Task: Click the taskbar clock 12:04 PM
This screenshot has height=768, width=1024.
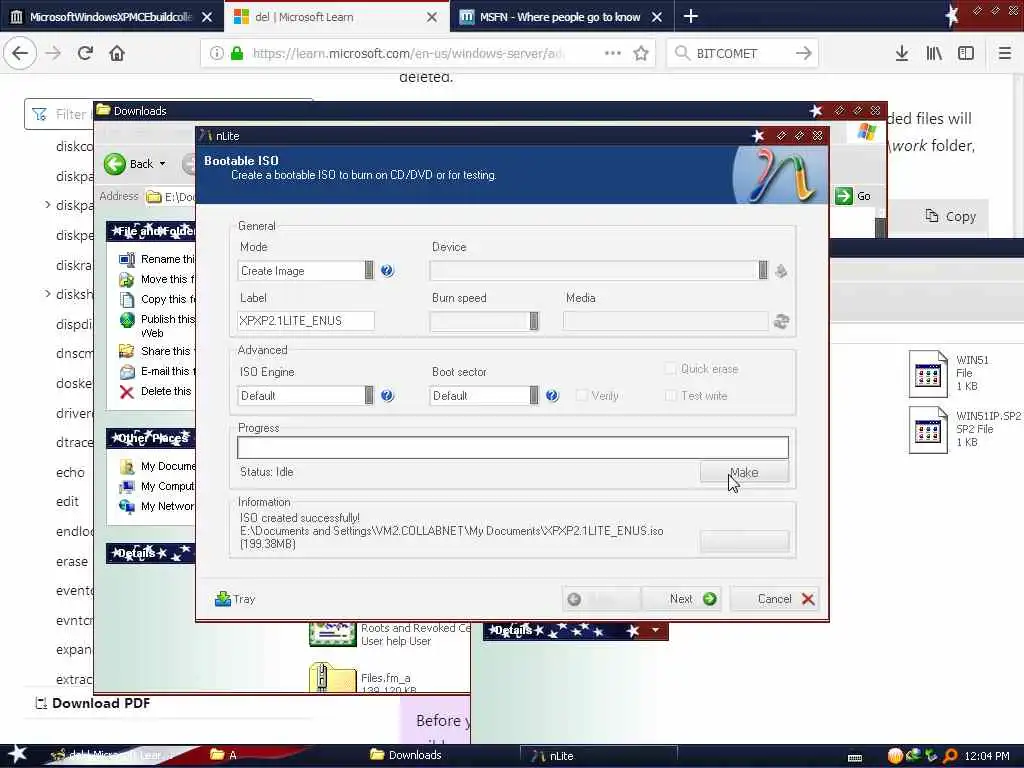Action: [987, 756]
